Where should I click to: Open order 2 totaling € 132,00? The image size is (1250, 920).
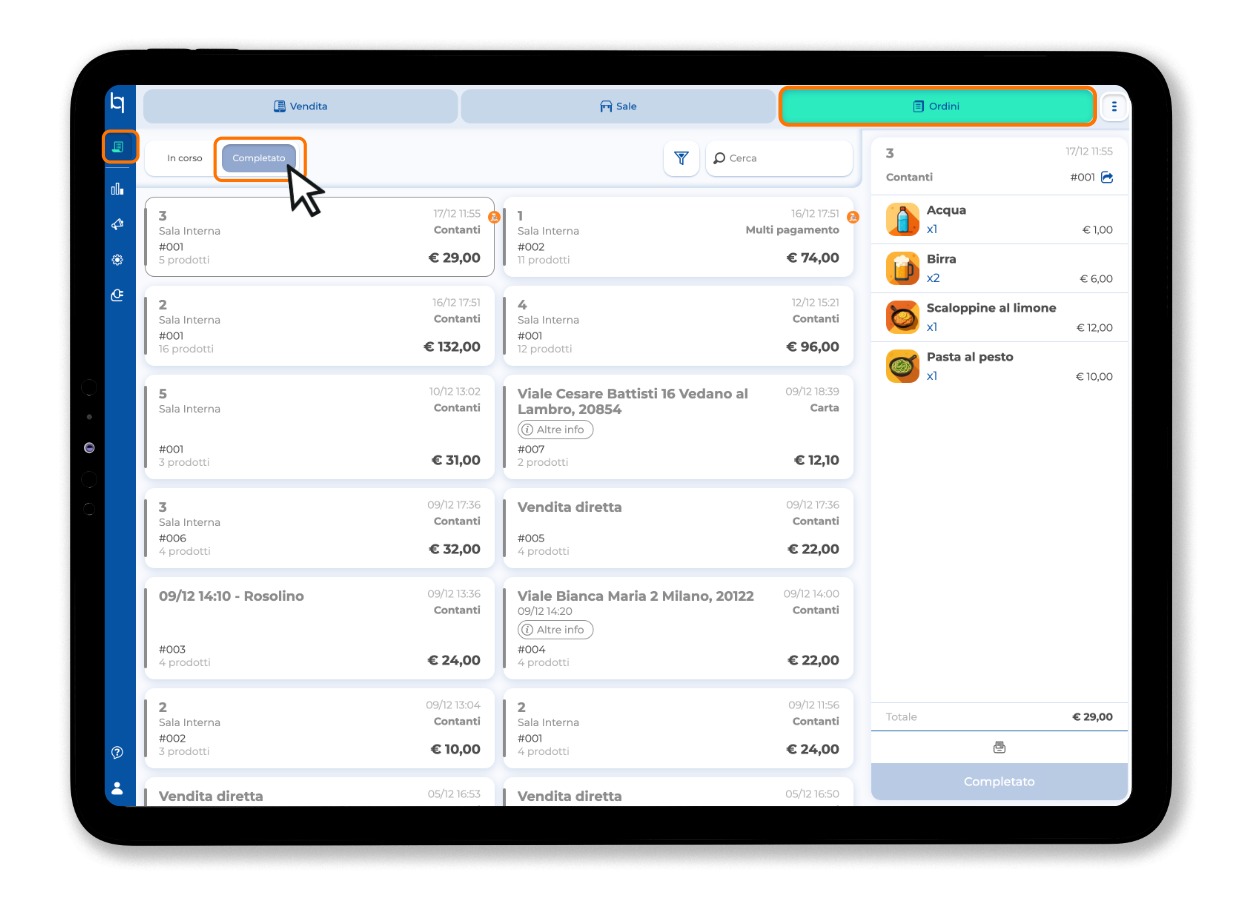320,326
